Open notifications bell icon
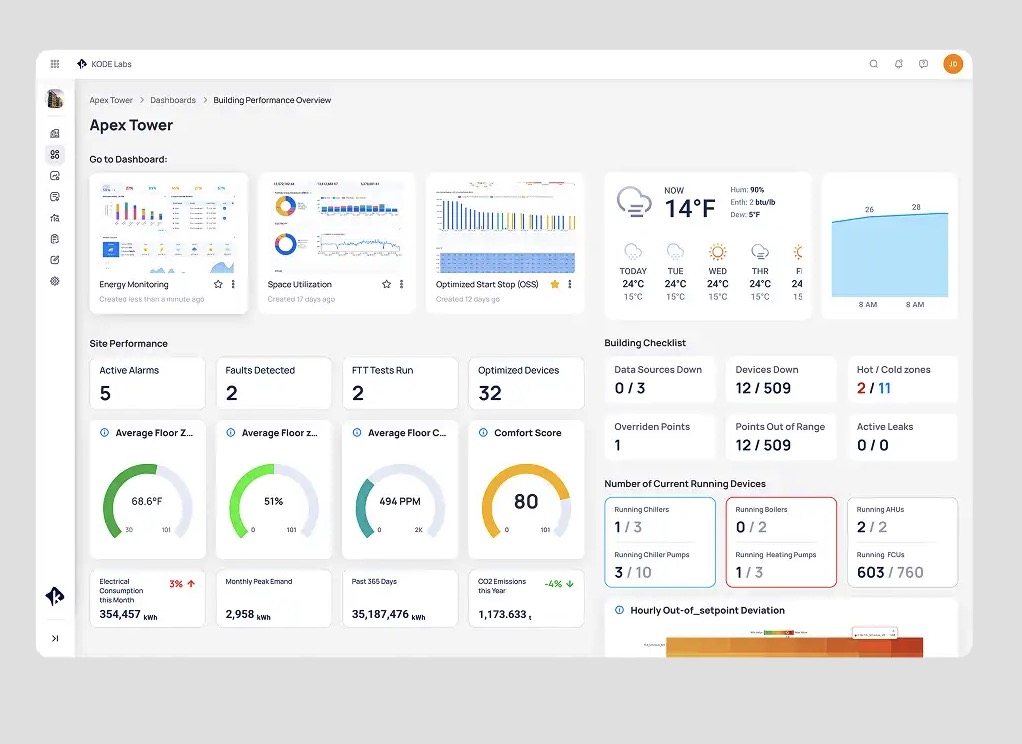Screen dimensions: 1022x744 pos(898,64)
